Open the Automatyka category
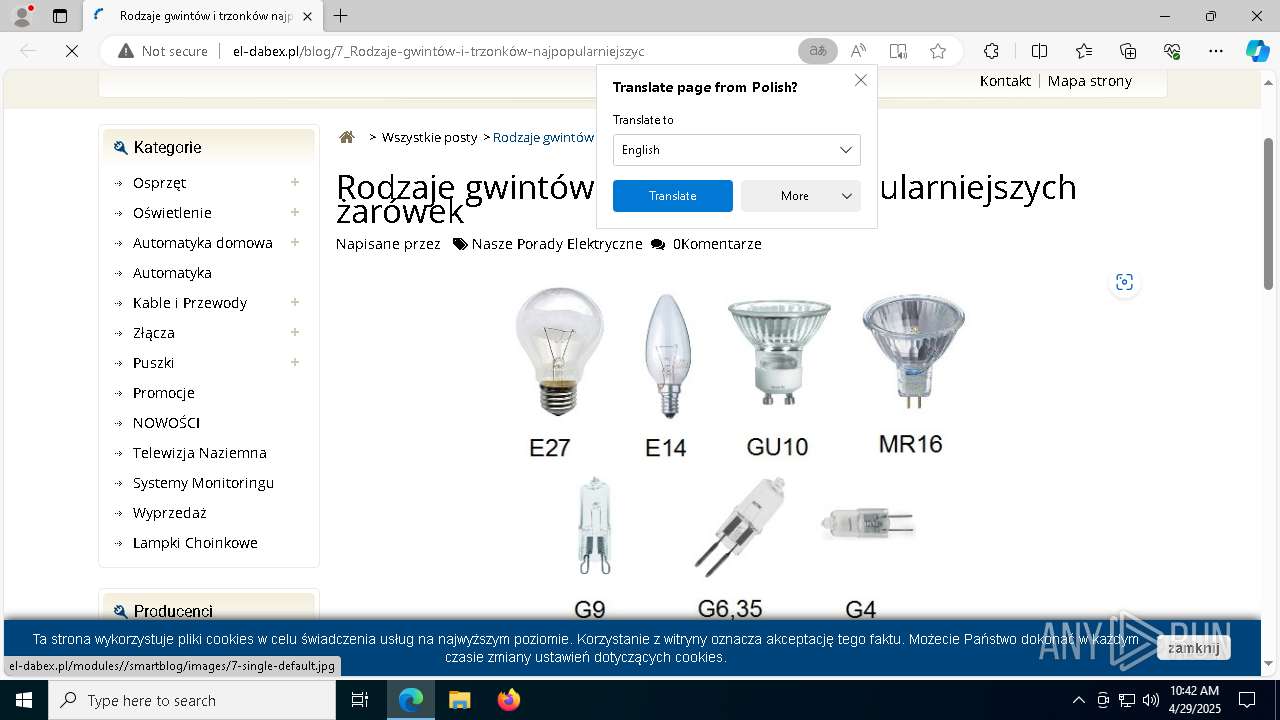Image resolution: width=1280 pixels, height=720 pixels. click(172, 273)
